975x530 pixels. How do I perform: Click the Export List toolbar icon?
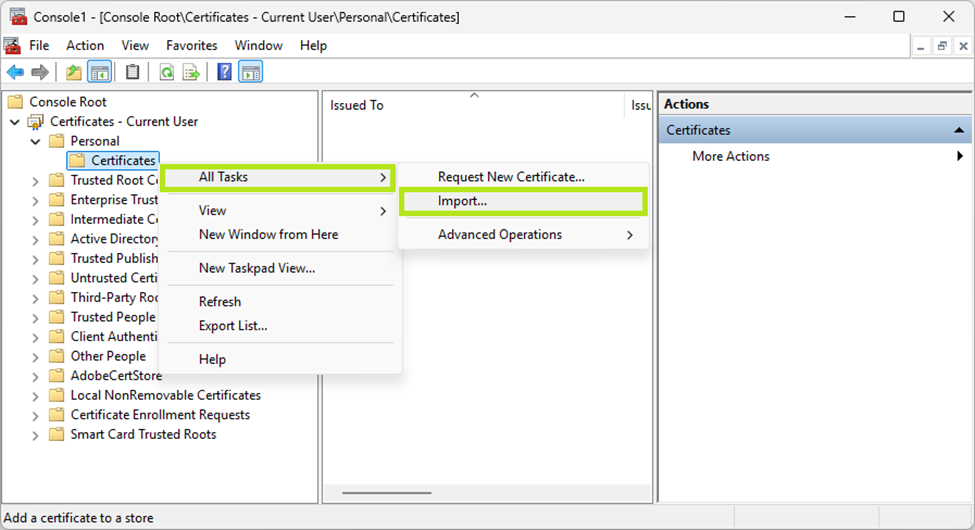[191, 72]
